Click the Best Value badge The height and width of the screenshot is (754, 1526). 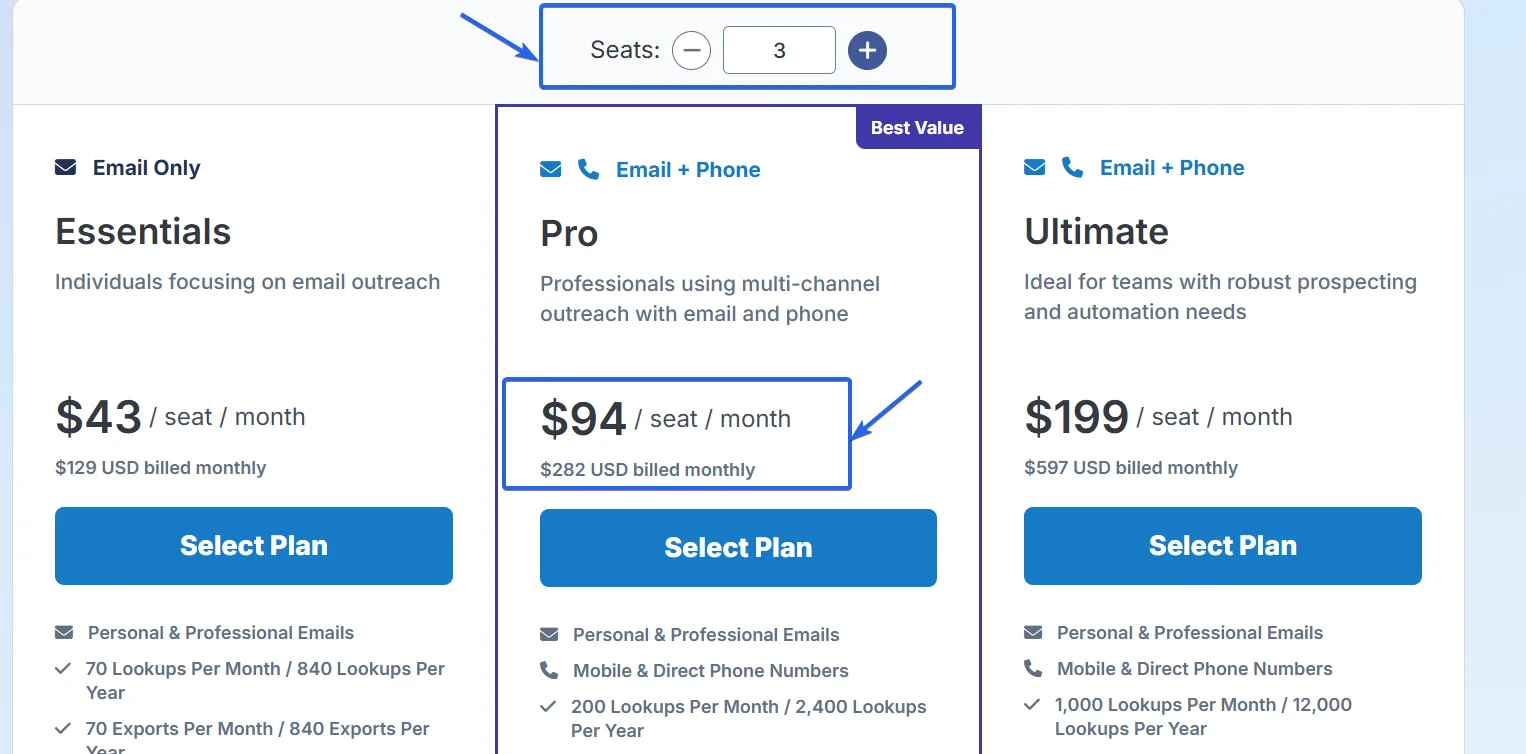coord(917,128)
